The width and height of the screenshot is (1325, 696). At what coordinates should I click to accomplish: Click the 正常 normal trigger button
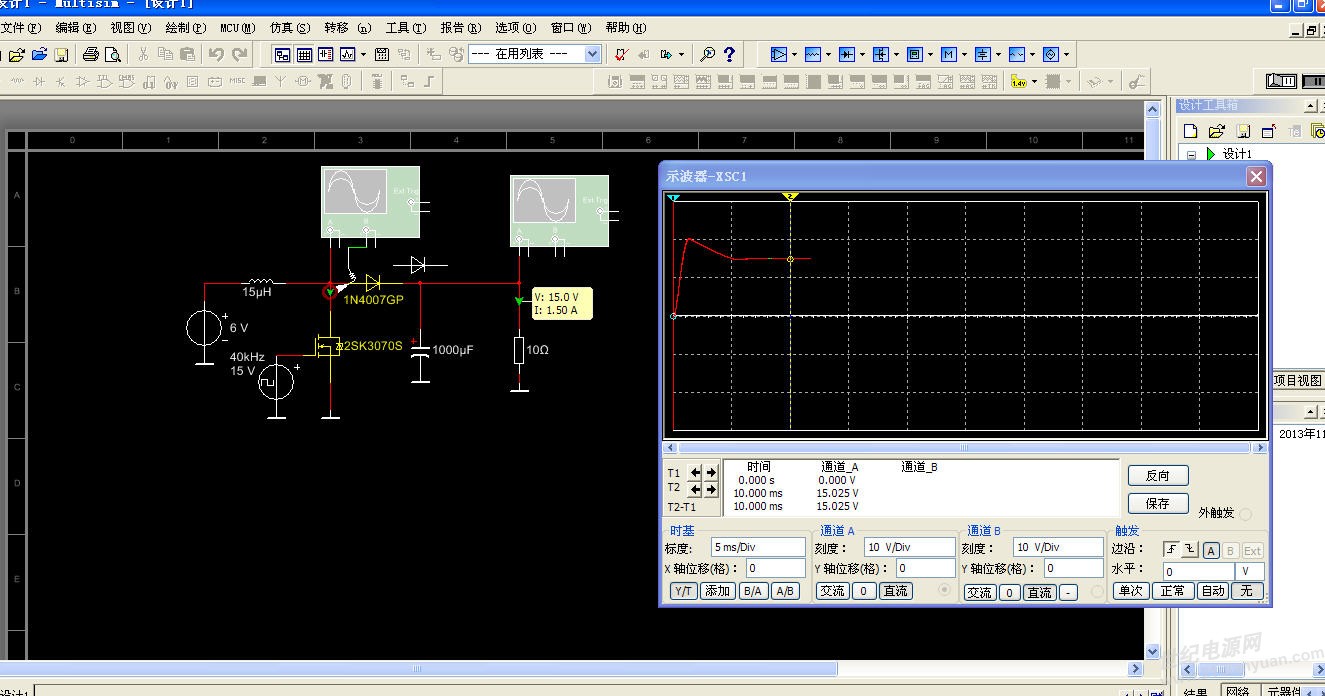click(x=1172, y=591)
